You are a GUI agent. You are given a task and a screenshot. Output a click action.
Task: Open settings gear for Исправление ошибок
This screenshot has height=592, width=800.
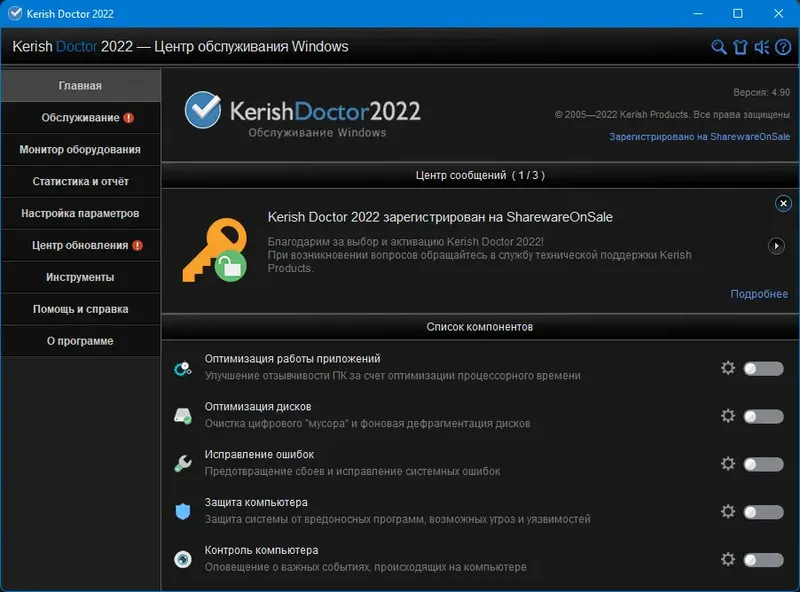tap(729, 464)
